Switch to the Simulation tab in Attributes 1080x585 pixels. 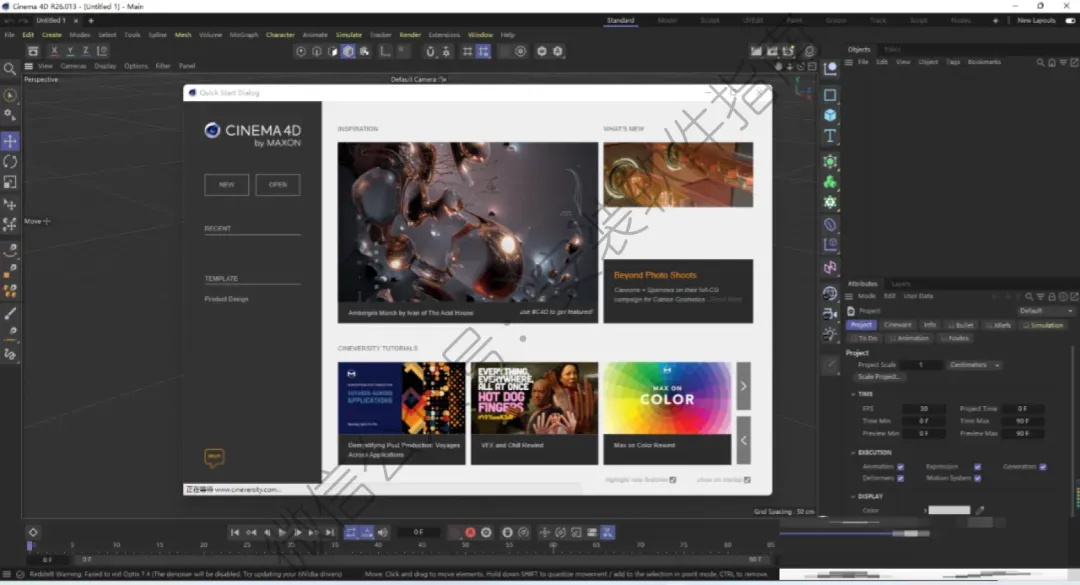(1045, 325)
